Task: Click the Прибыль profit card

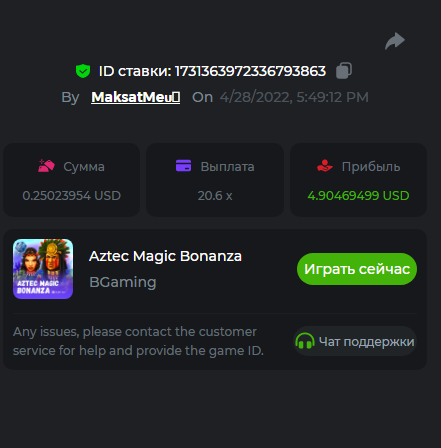Action: pos(358,180)
